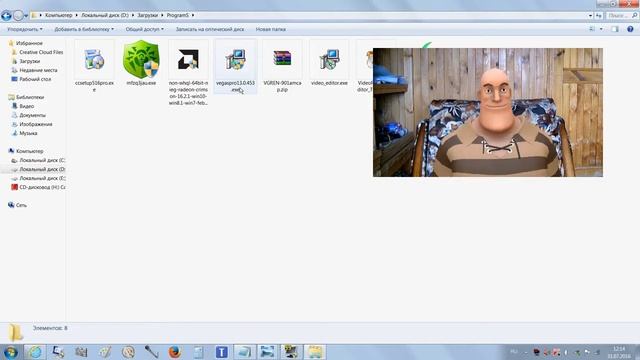
Task: Open Недавние места in the sidebar
Action: point(38,70)
